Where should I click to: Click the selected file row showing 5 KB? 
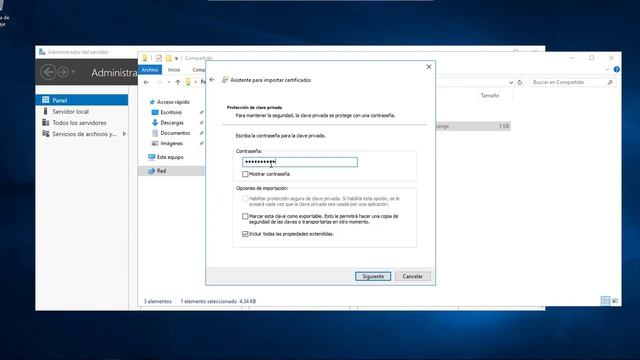tap(473, 126)
